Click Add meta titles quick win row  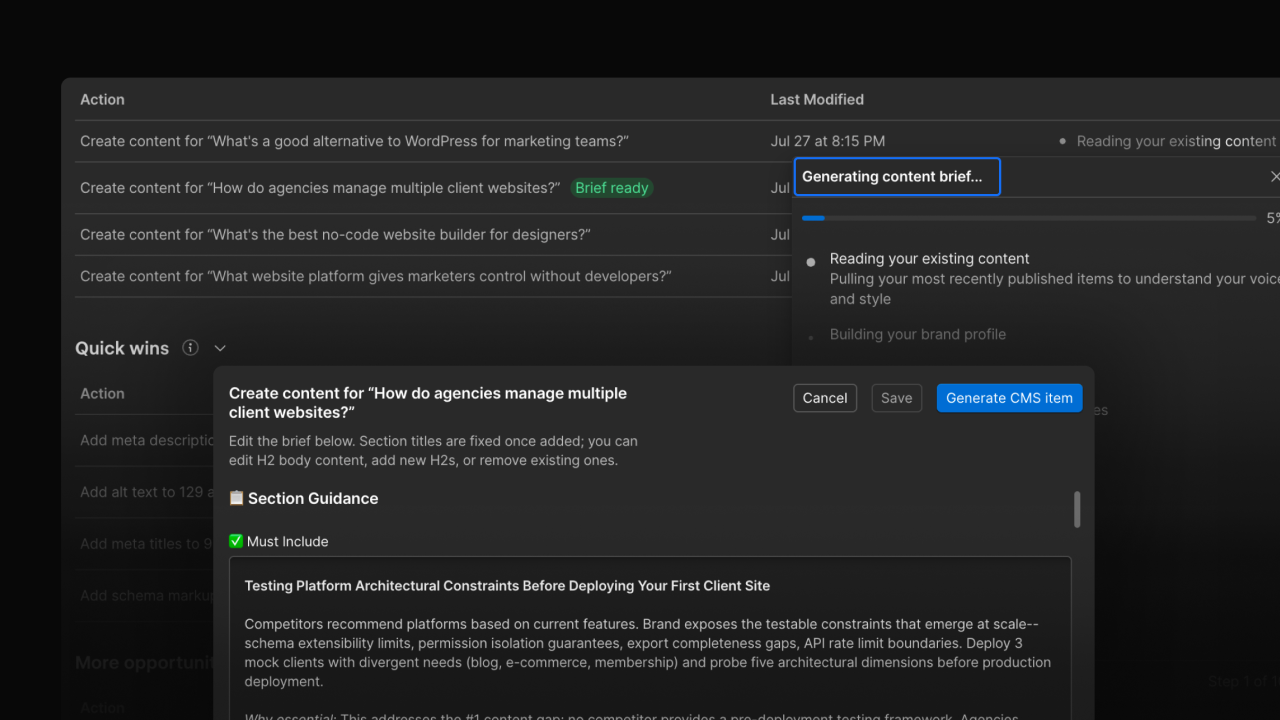[x=147, y=544]
